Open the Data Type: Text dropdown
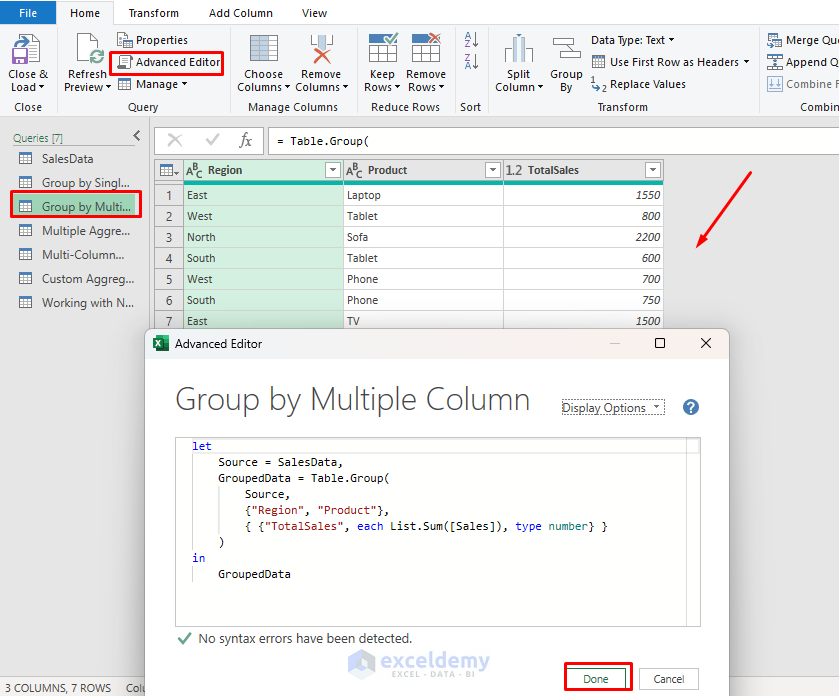 [x=632, y=40]
